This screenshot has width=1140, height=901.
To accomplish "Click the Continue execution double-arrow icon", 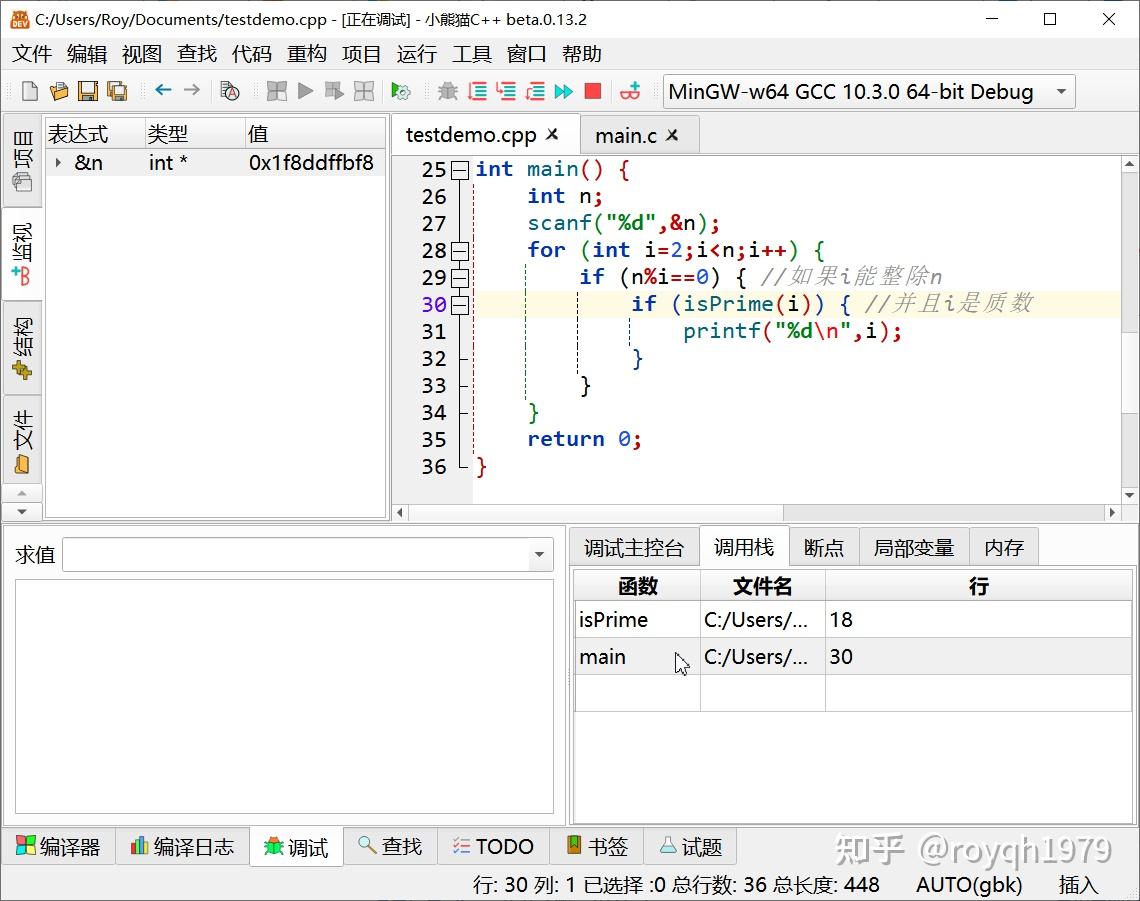I will (564, 92).
